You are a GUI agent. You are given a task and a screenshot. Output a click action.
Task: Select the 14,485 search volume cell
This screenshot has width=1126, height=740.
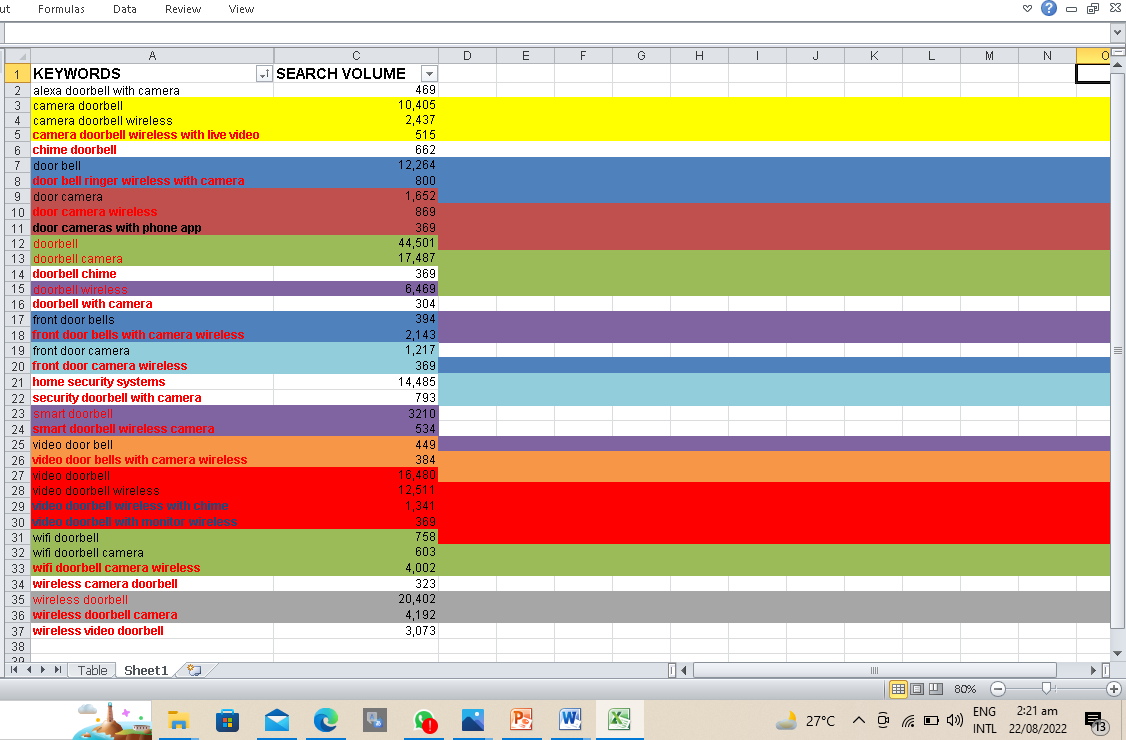[356, 382]
